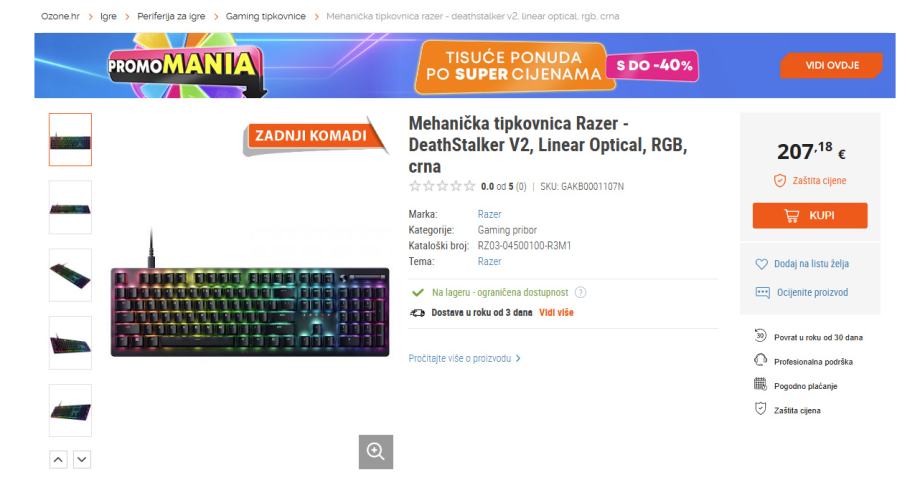Open 'Periferija za igre' breadcrumb
Image resolution: width=920 pixels, height=495 pixels.
pos(171,16)
